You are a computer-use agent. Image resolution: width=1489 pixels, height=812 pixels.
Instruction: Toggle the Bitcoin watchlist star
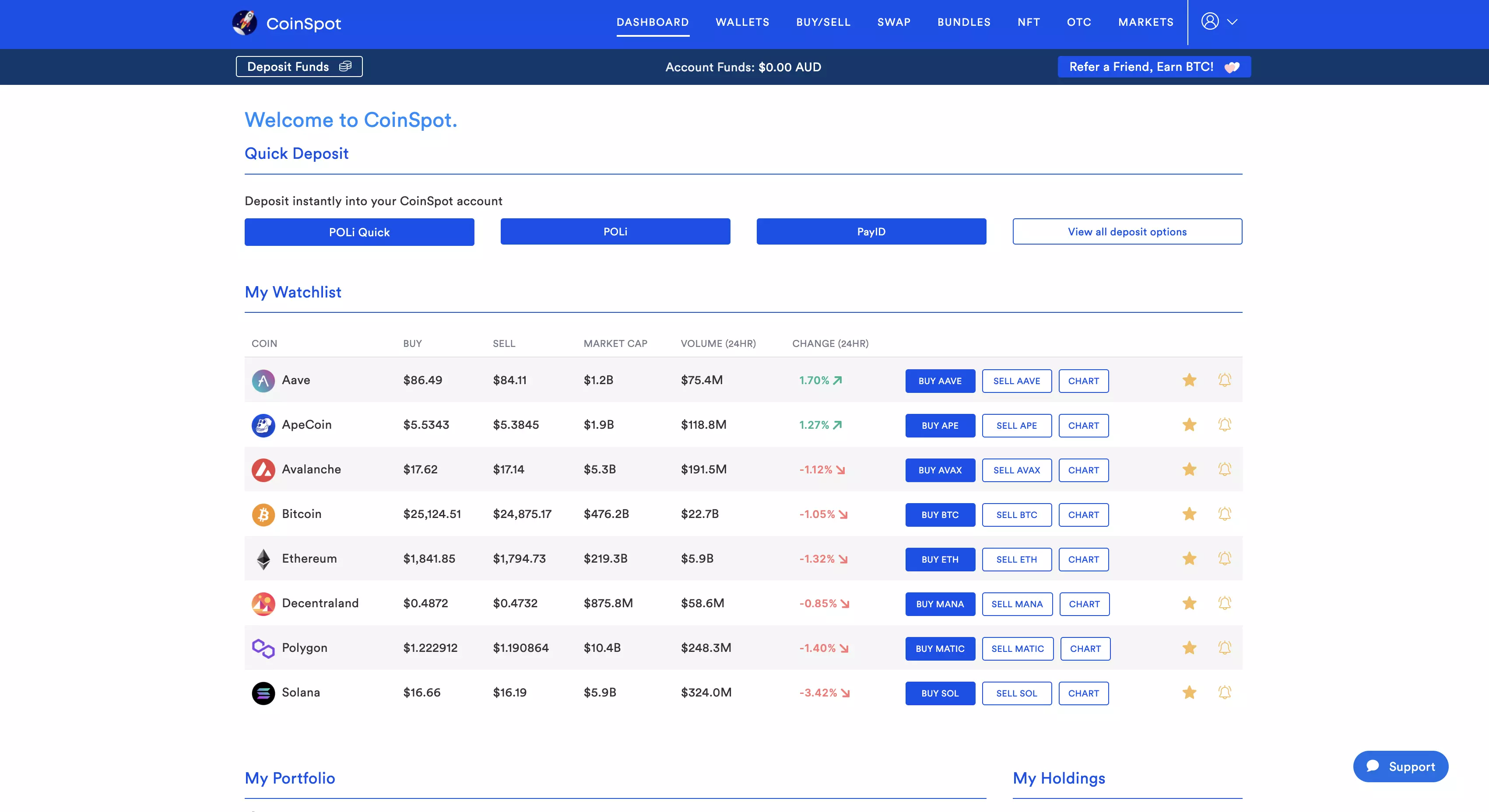[x=1189, y=514]
